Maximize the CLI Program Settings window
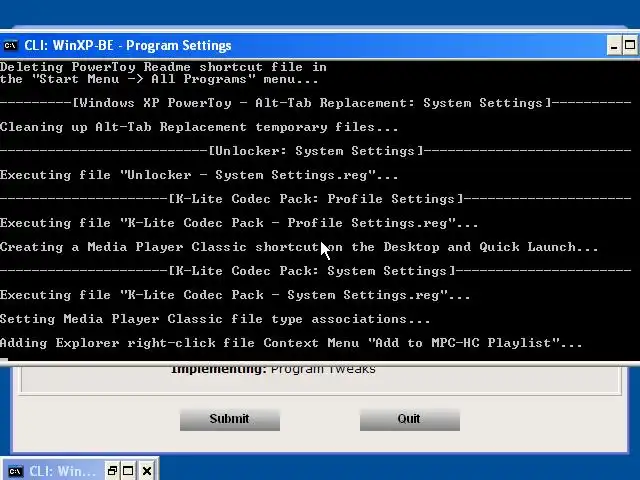This screenshot has height=480, width=640. (630, 45)
